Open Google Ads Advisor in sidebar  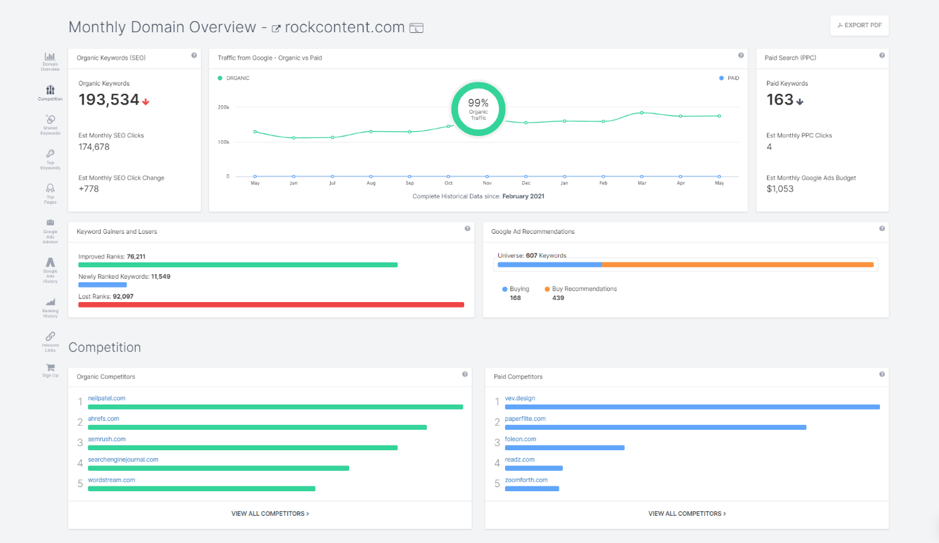pos(50,231)
